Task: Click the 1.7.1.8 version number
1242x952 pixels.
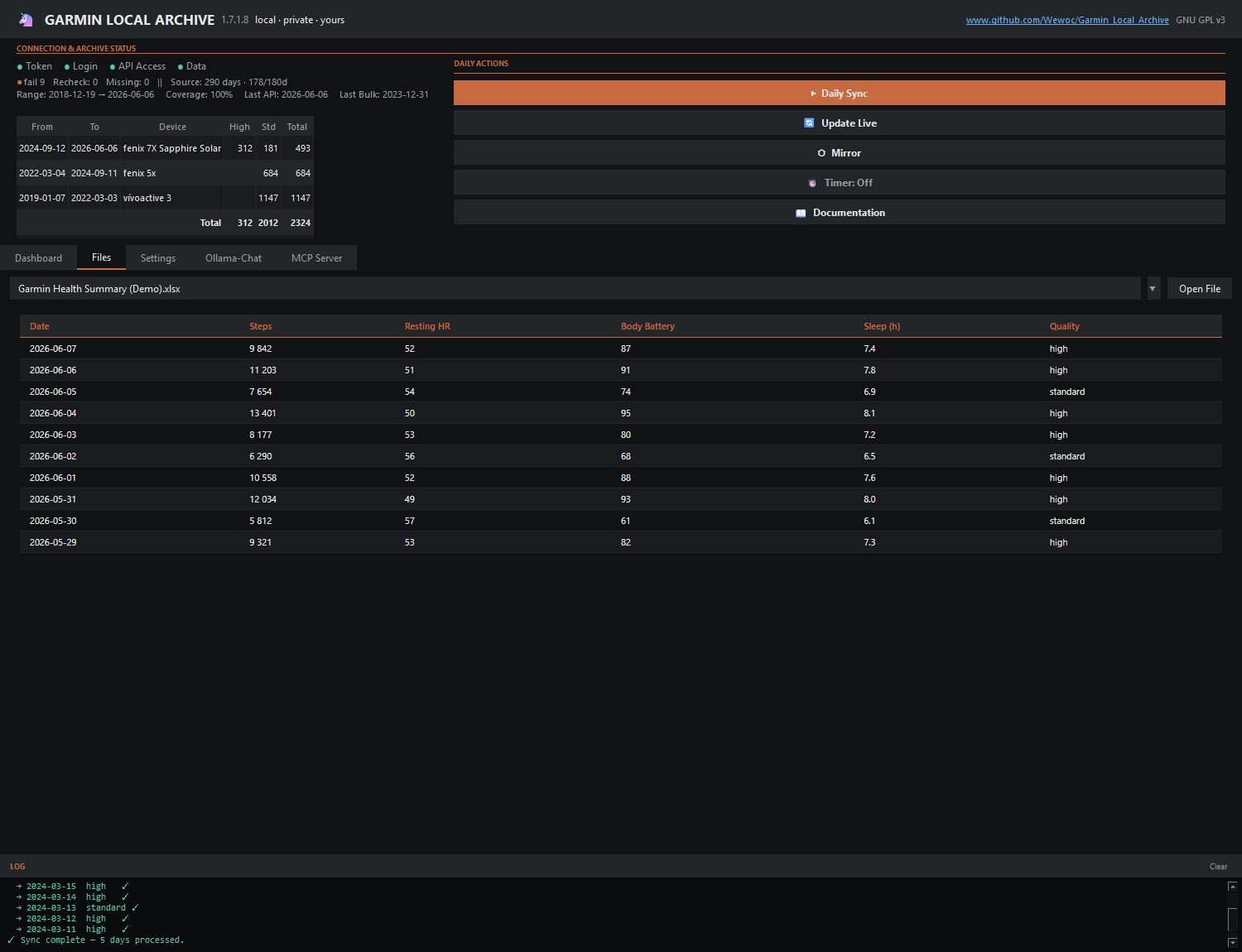Action: point(234,20)
